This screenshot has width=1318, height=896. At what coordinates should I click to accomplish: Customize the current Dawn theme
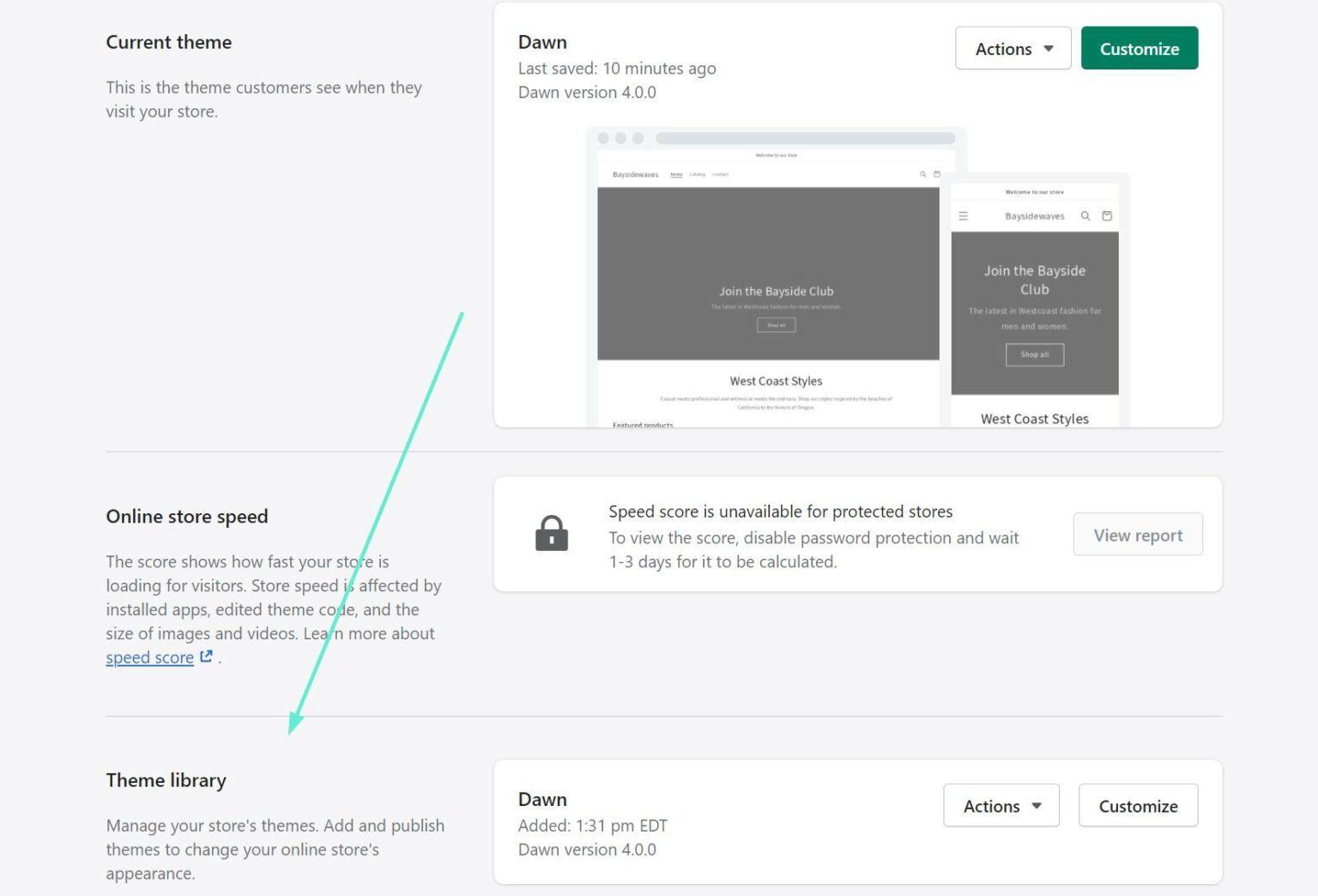pyautogui.click(x=1140, y=48)
